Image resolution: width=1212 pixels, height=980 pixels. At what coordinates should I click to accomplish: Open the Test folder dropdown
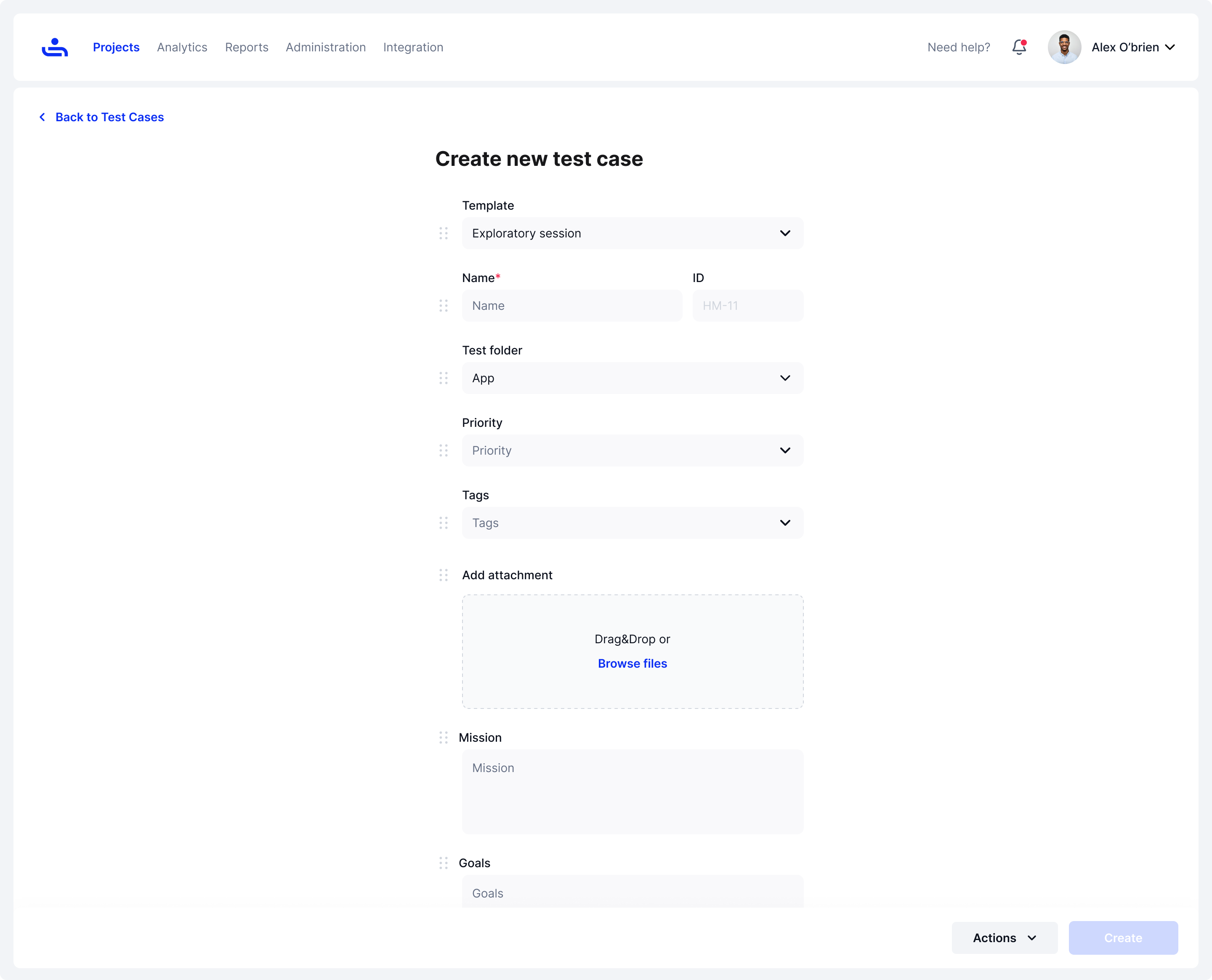(x=632, y=378)
